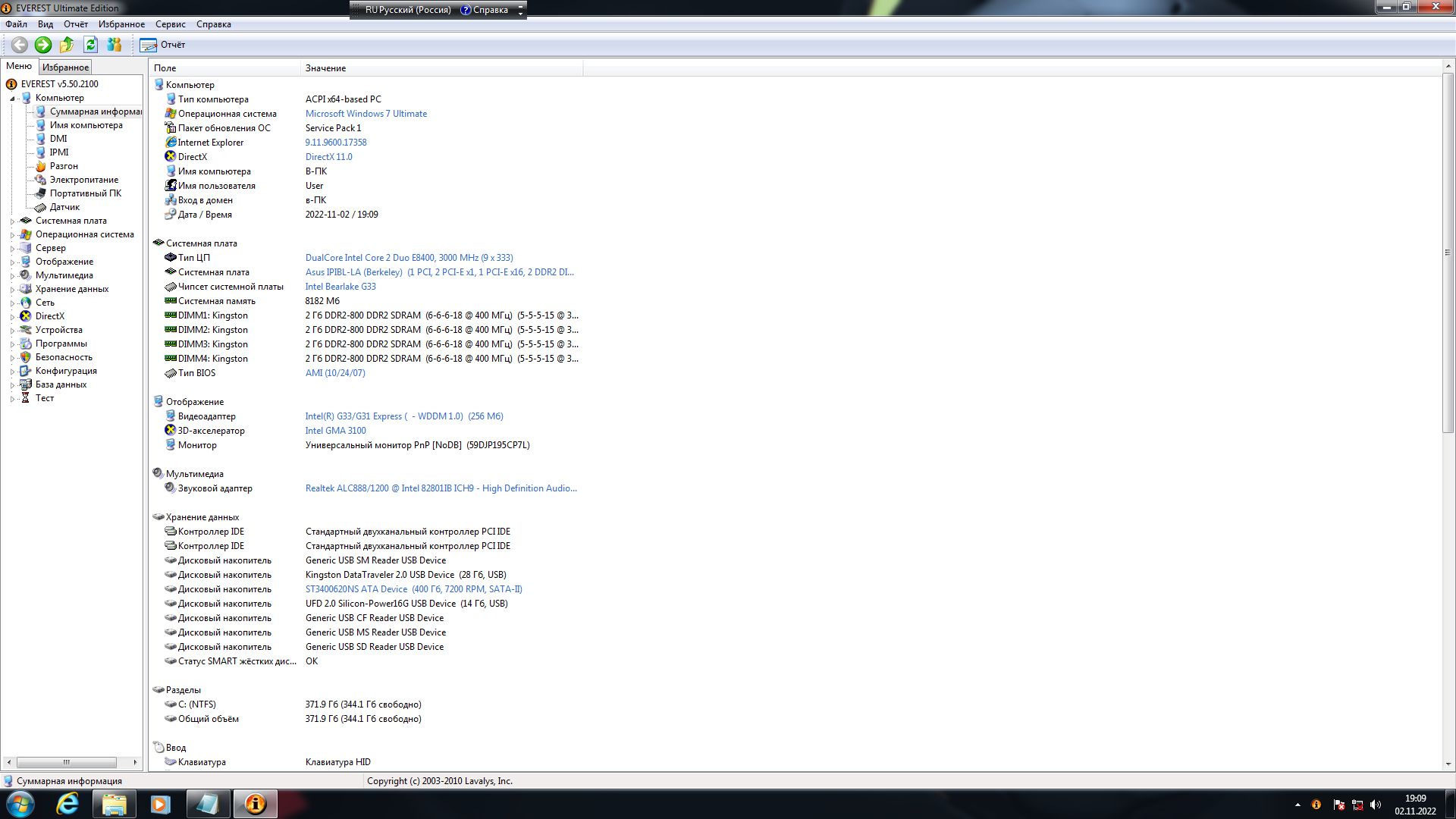This screenshot has width=1456, height=819.
Task: Click the EVEREST v5.50.2100 root icon
Action: click(11, 84)
